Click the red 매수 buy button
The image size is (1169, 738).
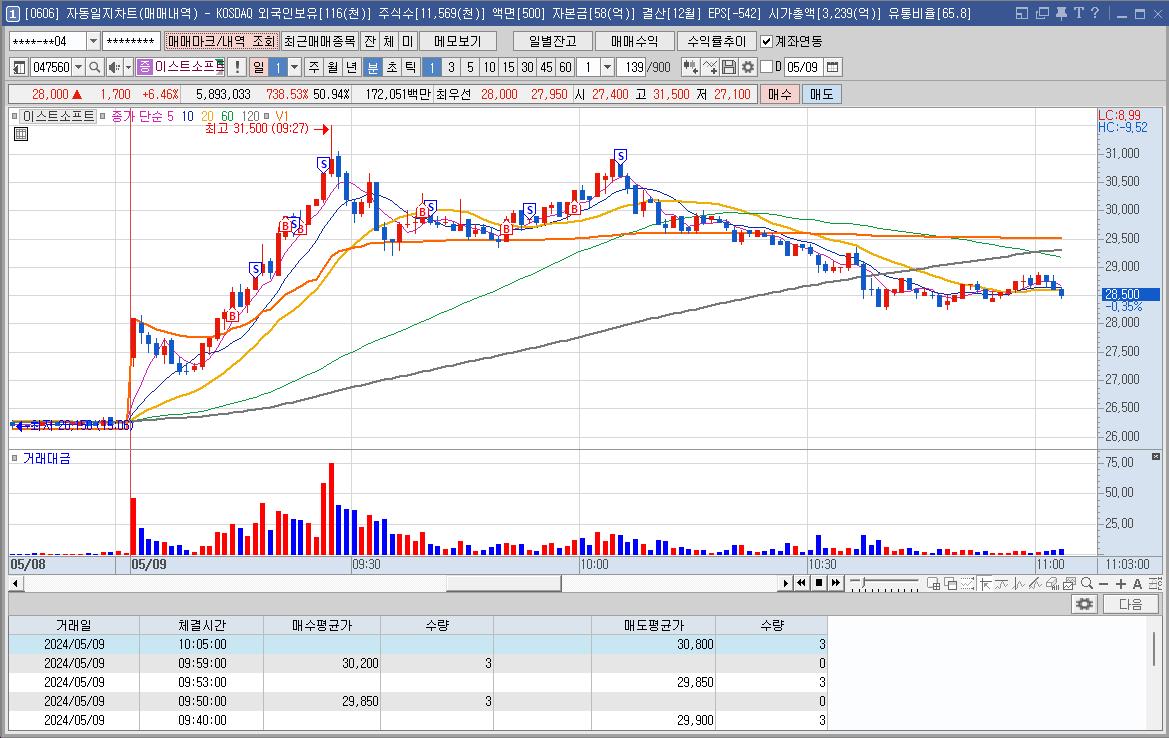point(780,94)
